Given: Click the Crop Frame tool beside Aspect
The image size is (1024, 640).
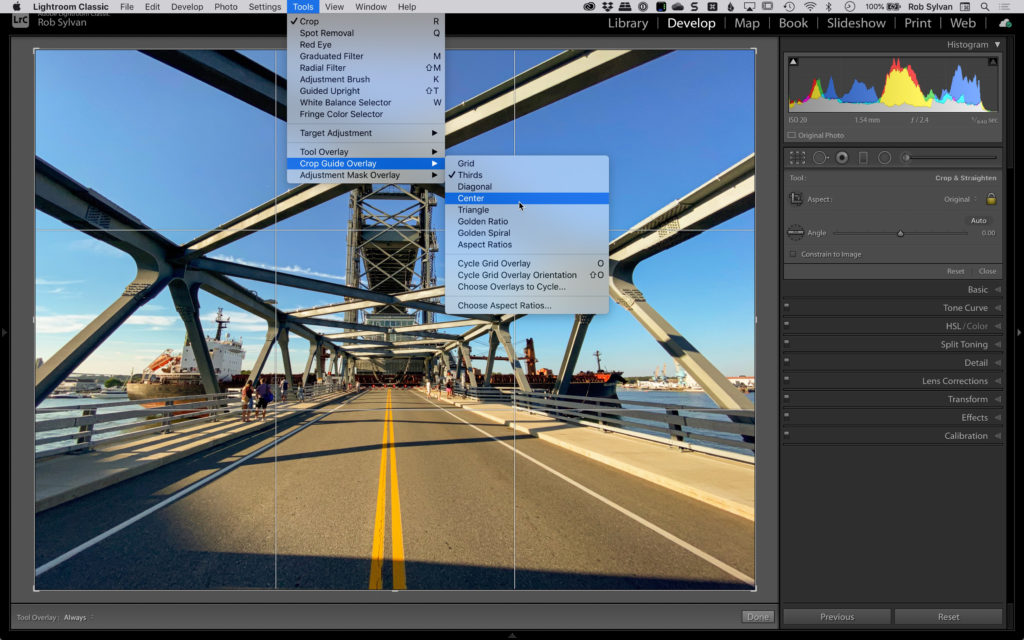Looking at the screenshot, I should (796, 199).
